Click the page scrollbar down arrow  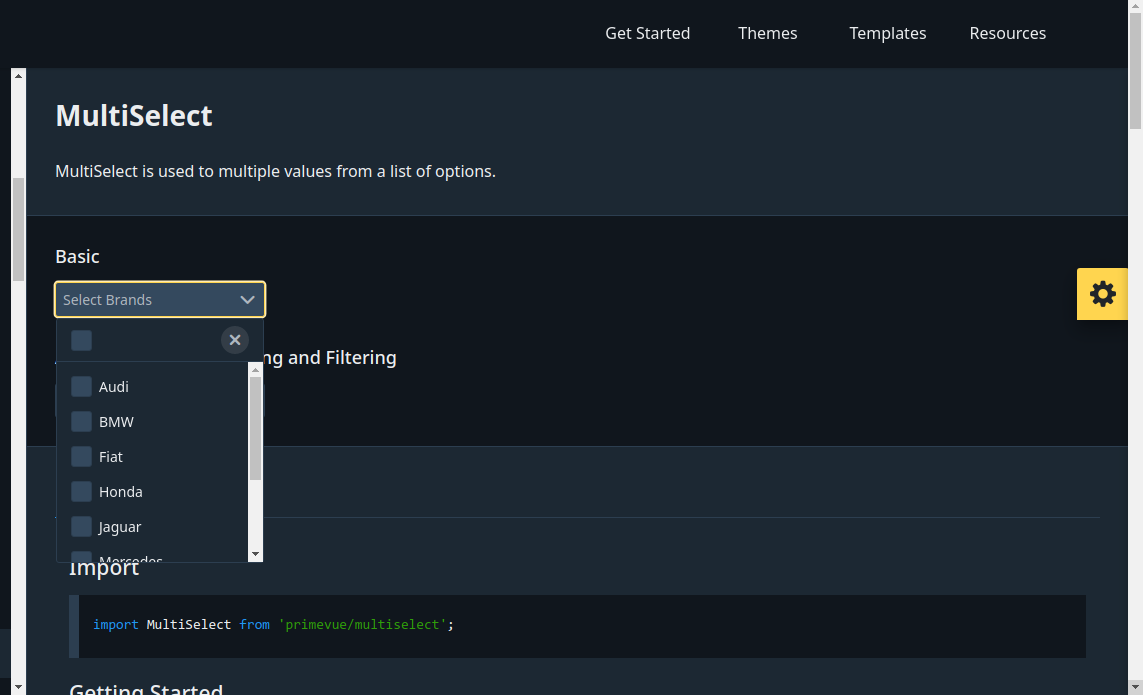tap(1135, 687)
